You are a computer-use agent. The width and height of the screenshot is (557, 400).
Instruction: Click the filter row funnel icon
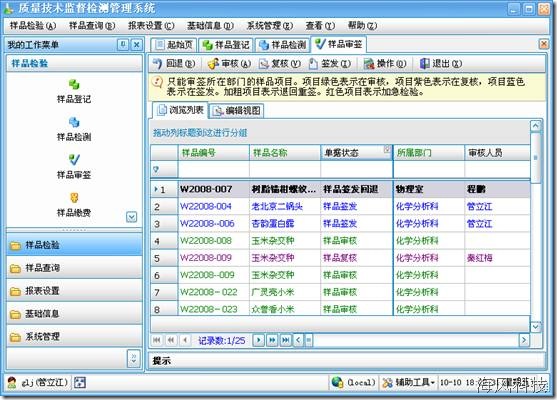(156, 169)
